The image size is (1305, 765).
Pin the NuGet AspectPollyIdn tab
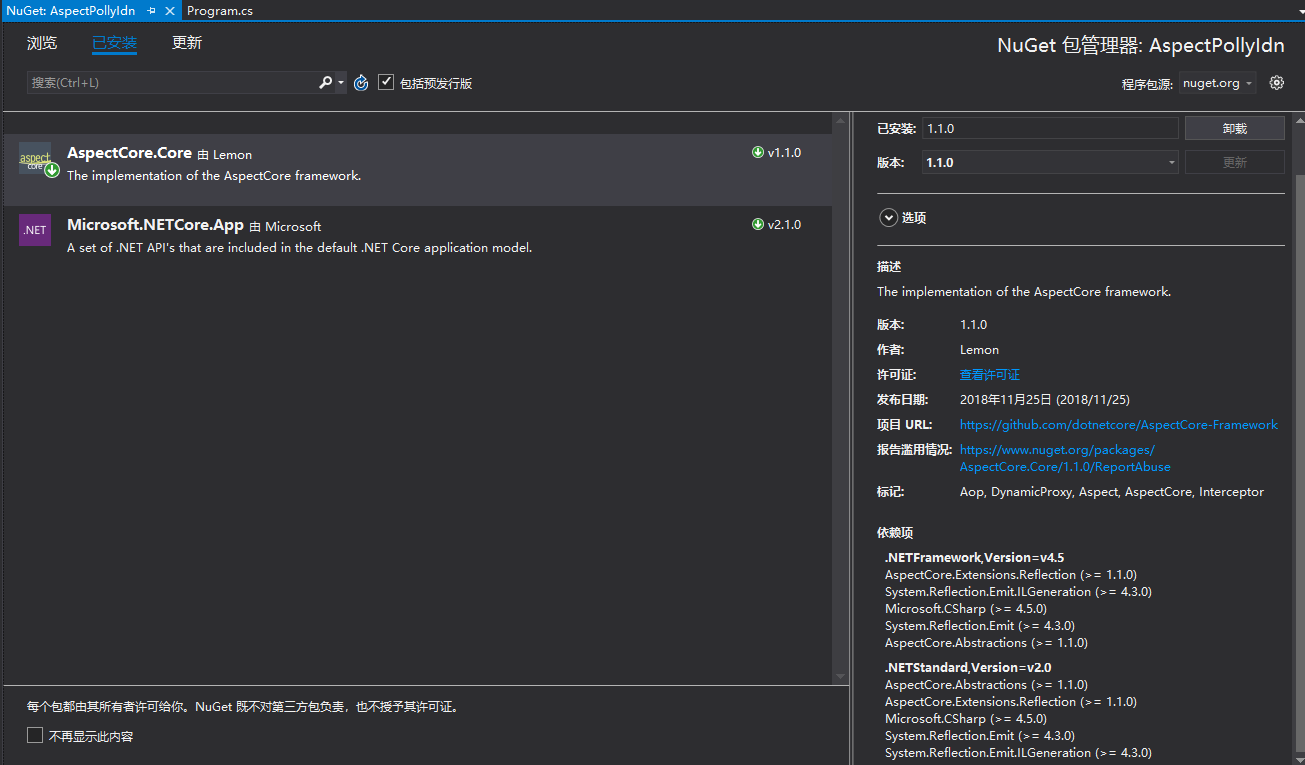151,11
